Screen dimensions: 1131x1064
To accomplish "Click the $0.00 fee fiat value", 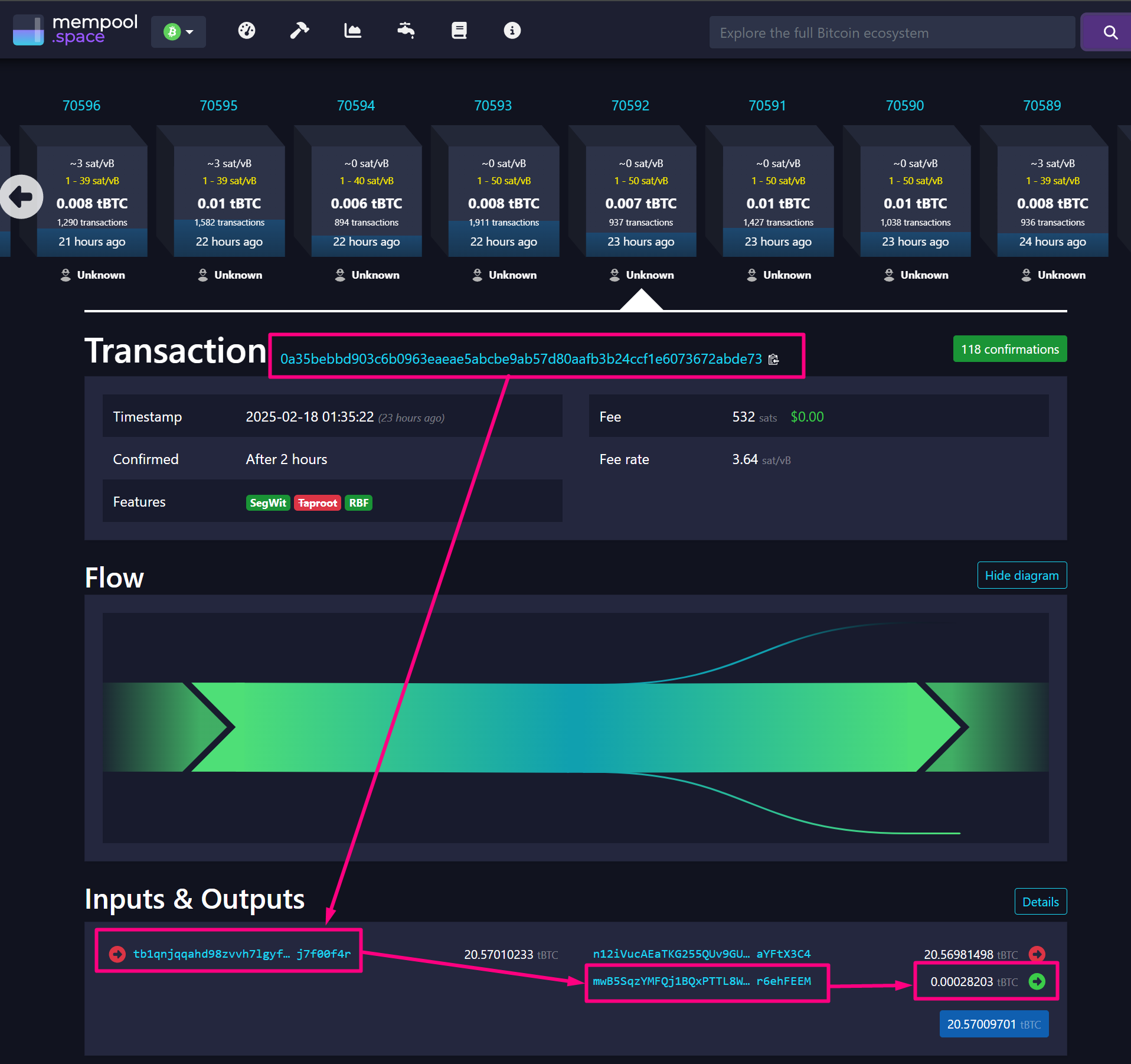I will point(807,417).
